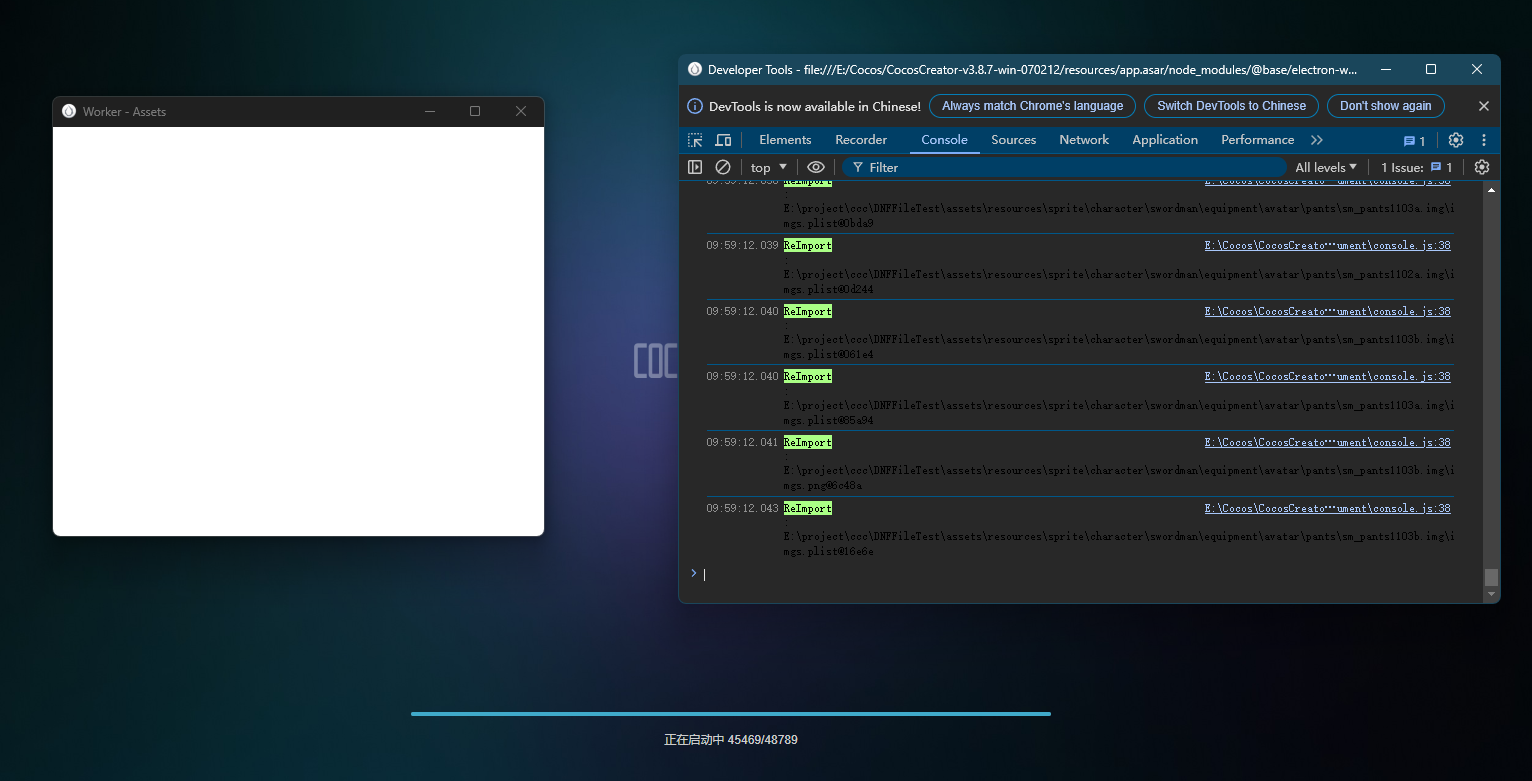
Task: Close the Developer Tools window
Action: tap(1477, 69)
